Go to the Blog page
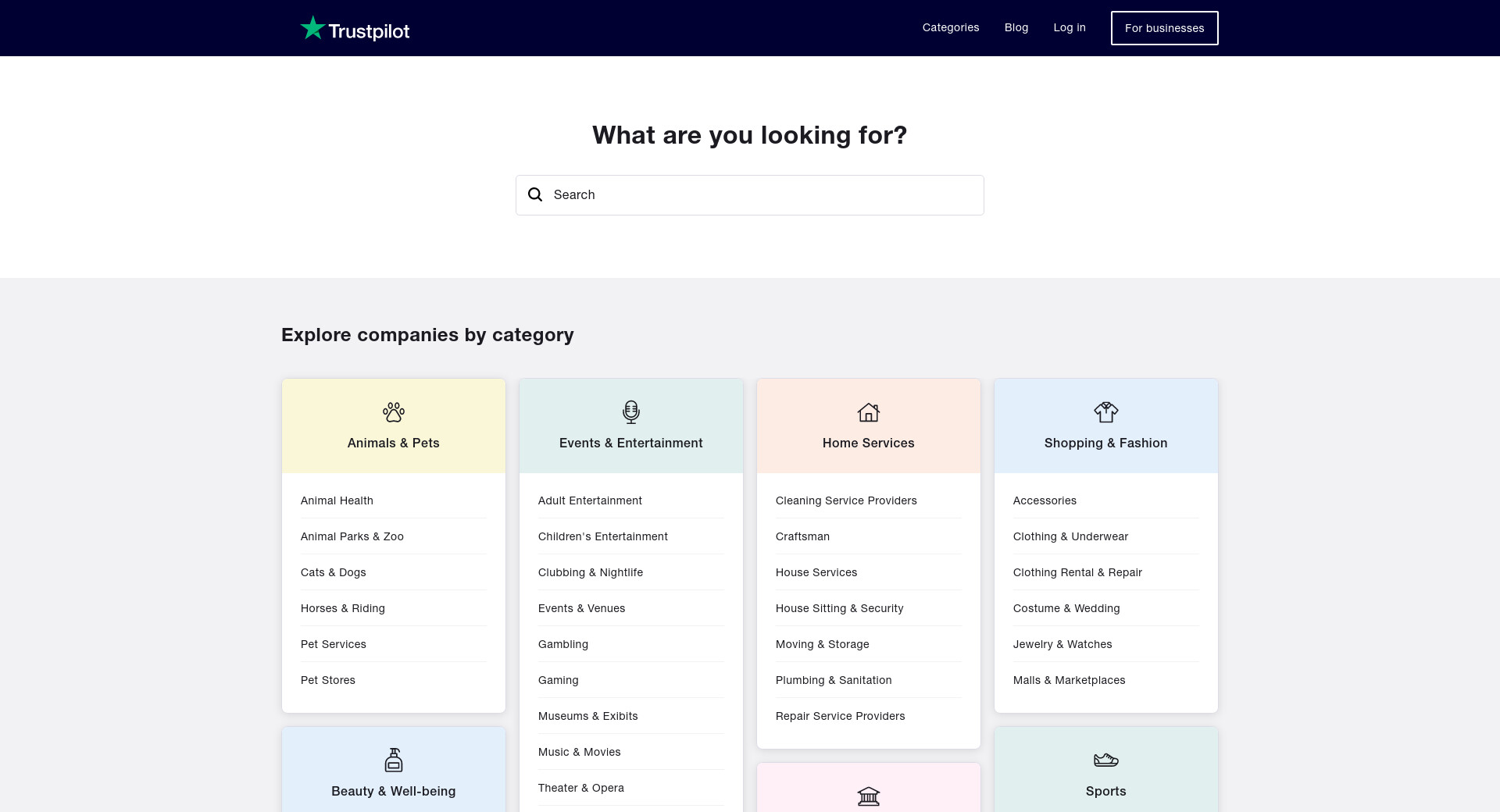The image size is (1500, 812). (1016, 28)
